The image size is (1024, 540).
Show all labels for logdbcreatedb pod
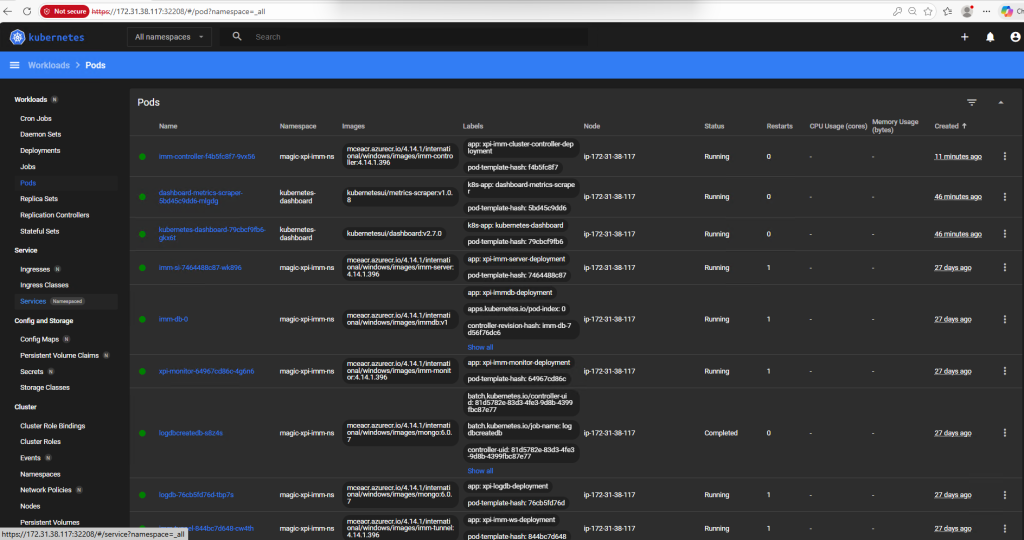[480, 470]
